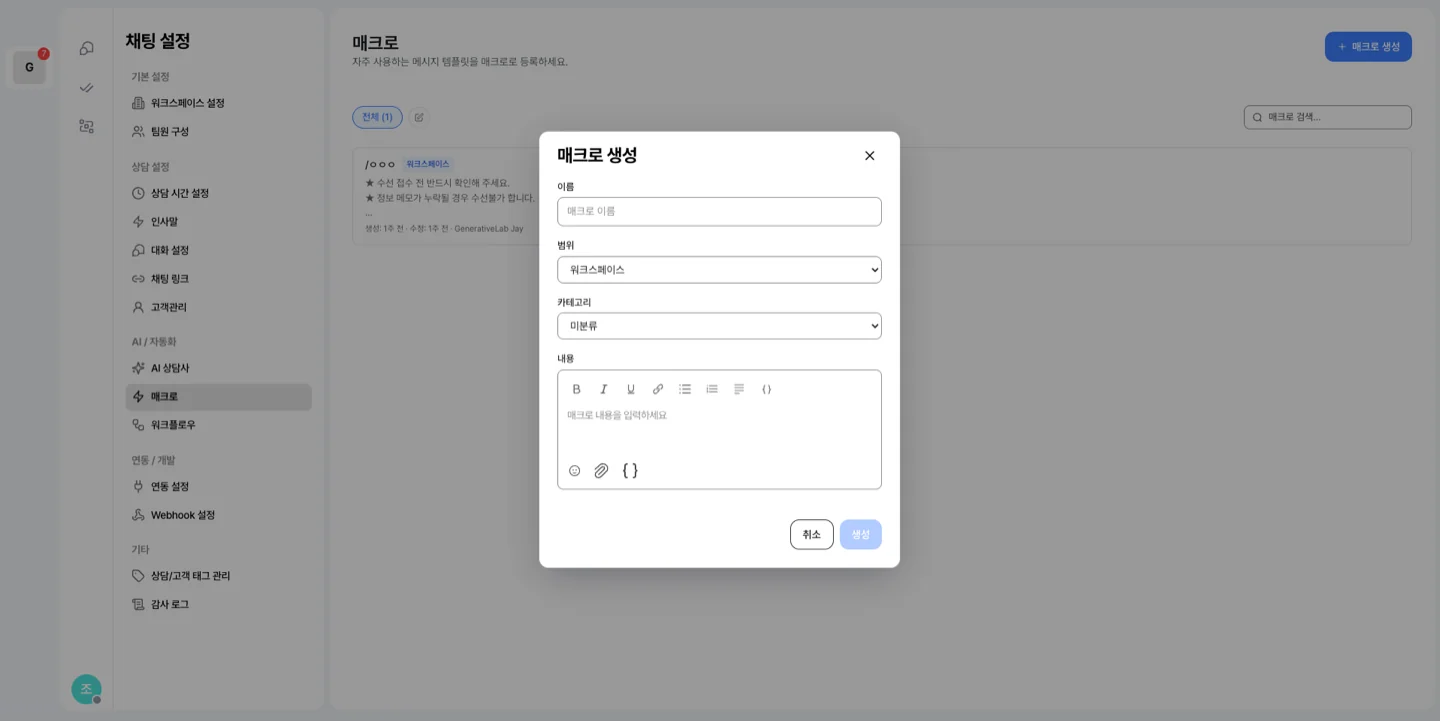Open the chat bubble icon in the sidebar rail
The height and width of the screenshot is (721, 1440).
click(x=87, y=48)
